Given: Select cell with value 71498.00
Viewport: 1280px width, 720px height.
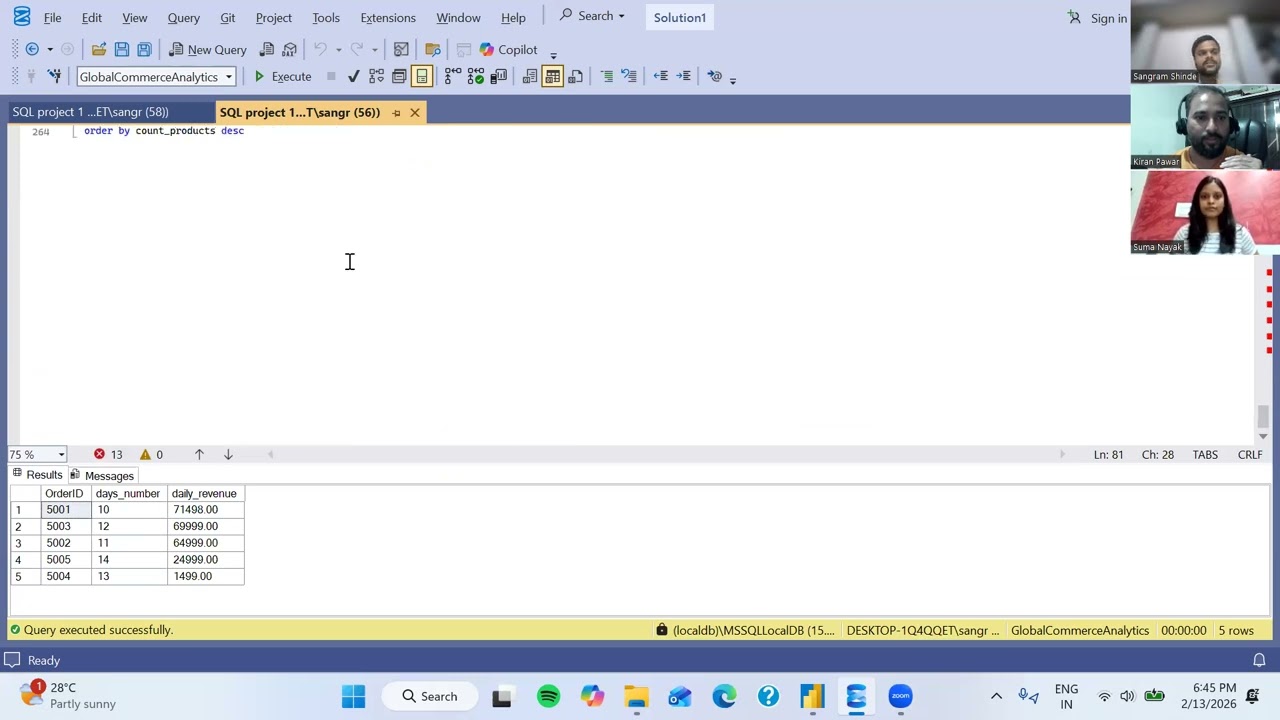Looking at the screenshot, I should click(205, 510).
